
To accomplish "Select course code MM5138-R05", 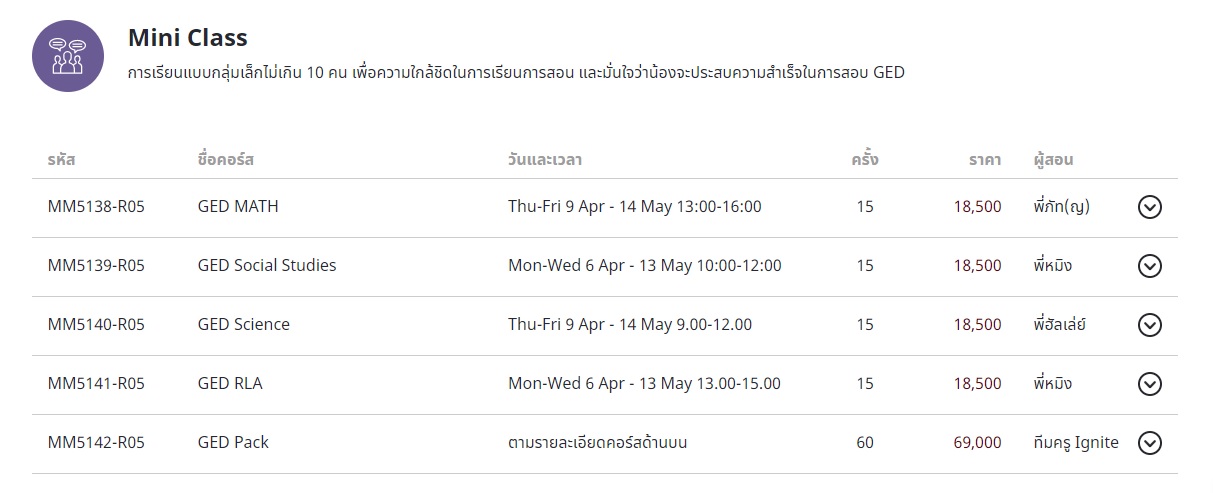I will [x=96, y=207].
